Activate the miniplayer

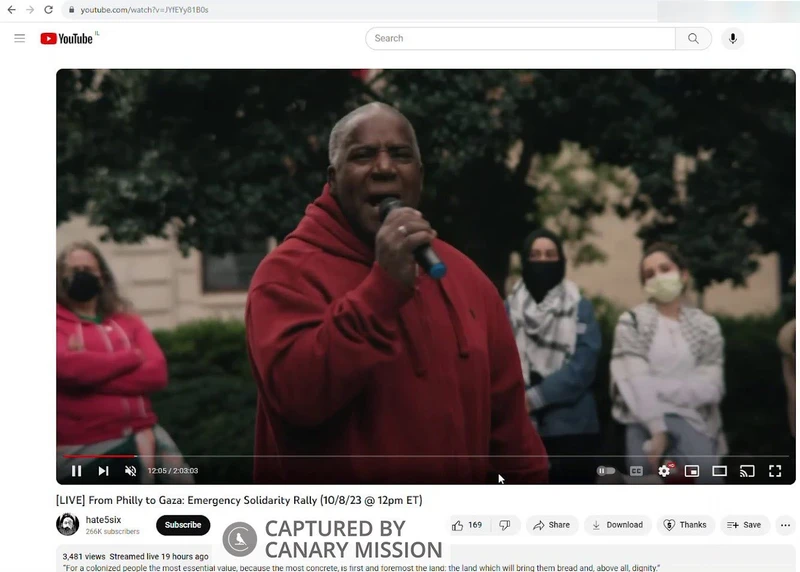(x=691, y=471)
